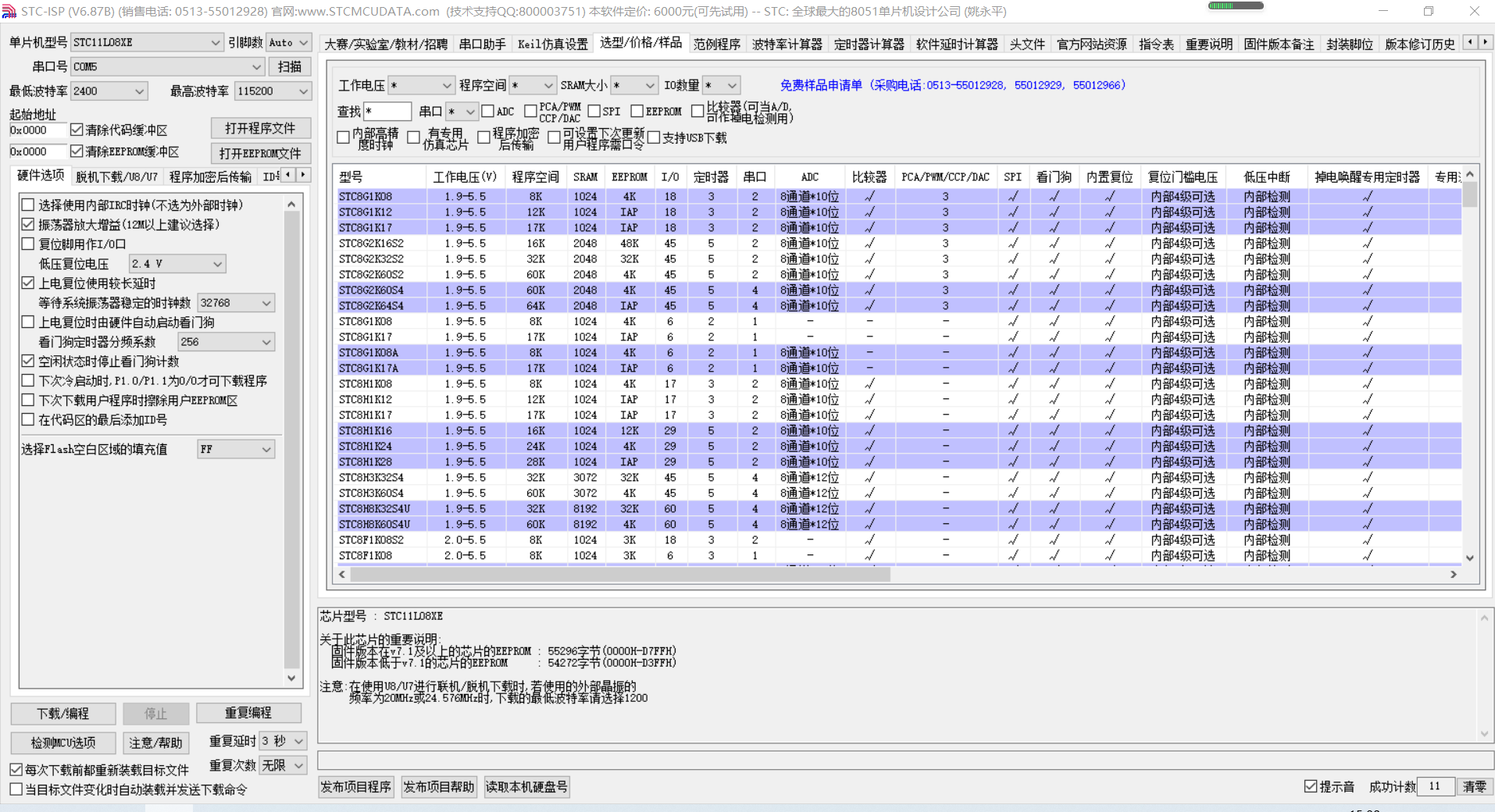Image resolution: width=1495 pixels, height=812 pixels.
Task: Uncheck 每次下载前都重新装载目标文件
Action: [16, 770]
